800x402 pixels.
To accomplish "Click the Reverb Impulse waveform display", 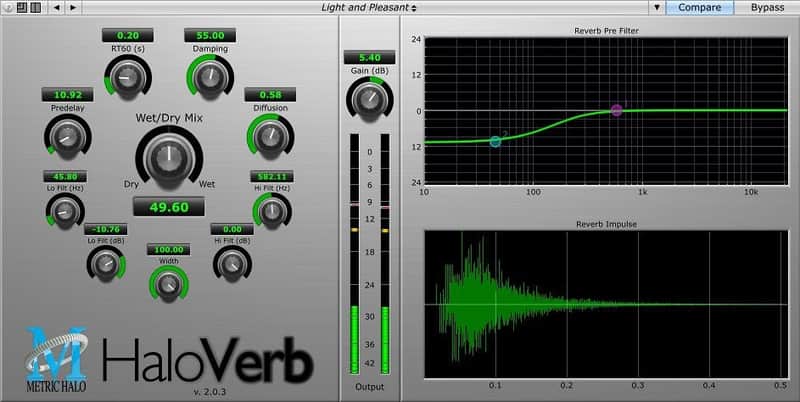I will point(606,305).
